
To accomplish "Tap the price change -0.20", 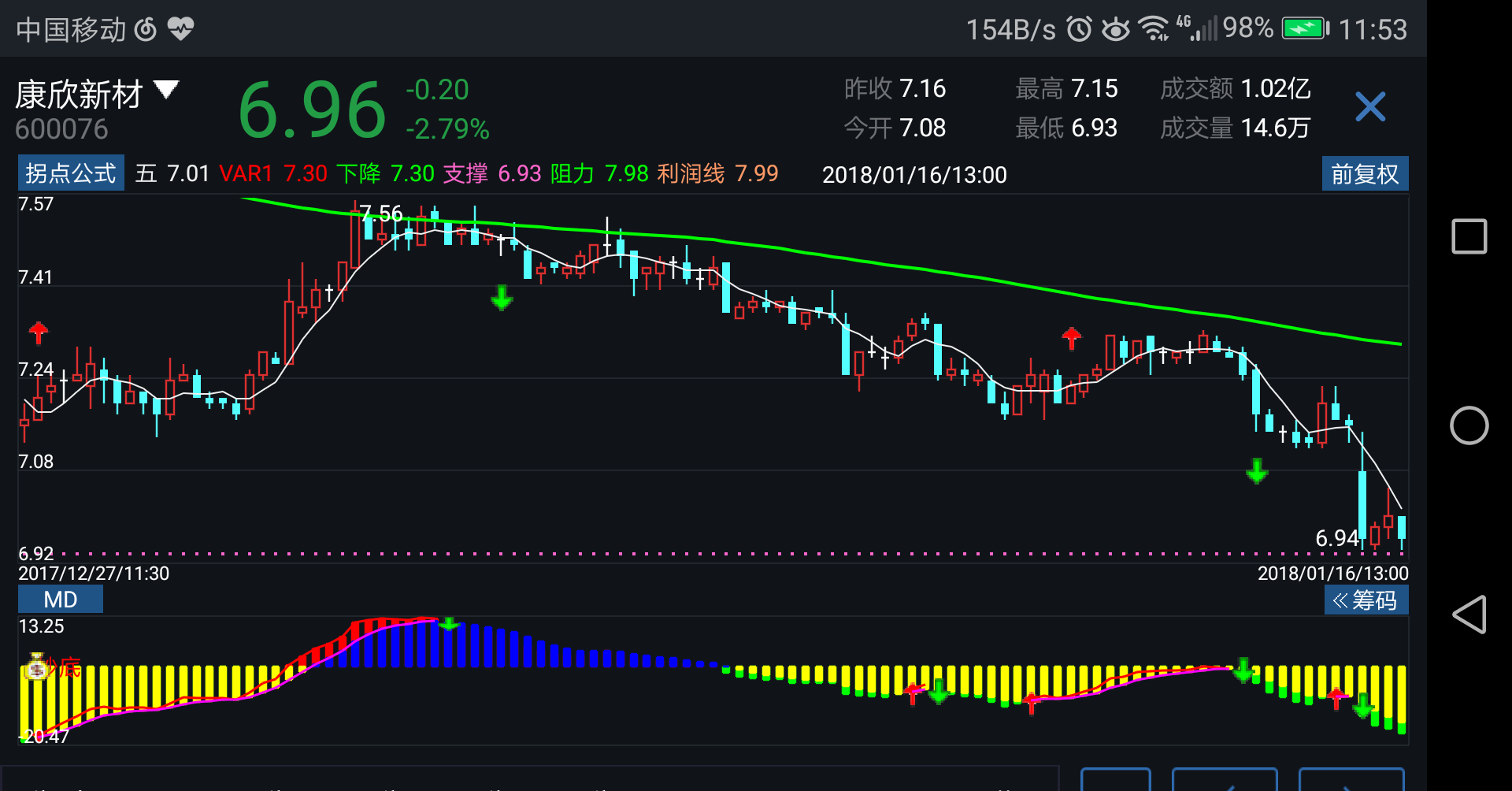I will (x=437, y=90).
